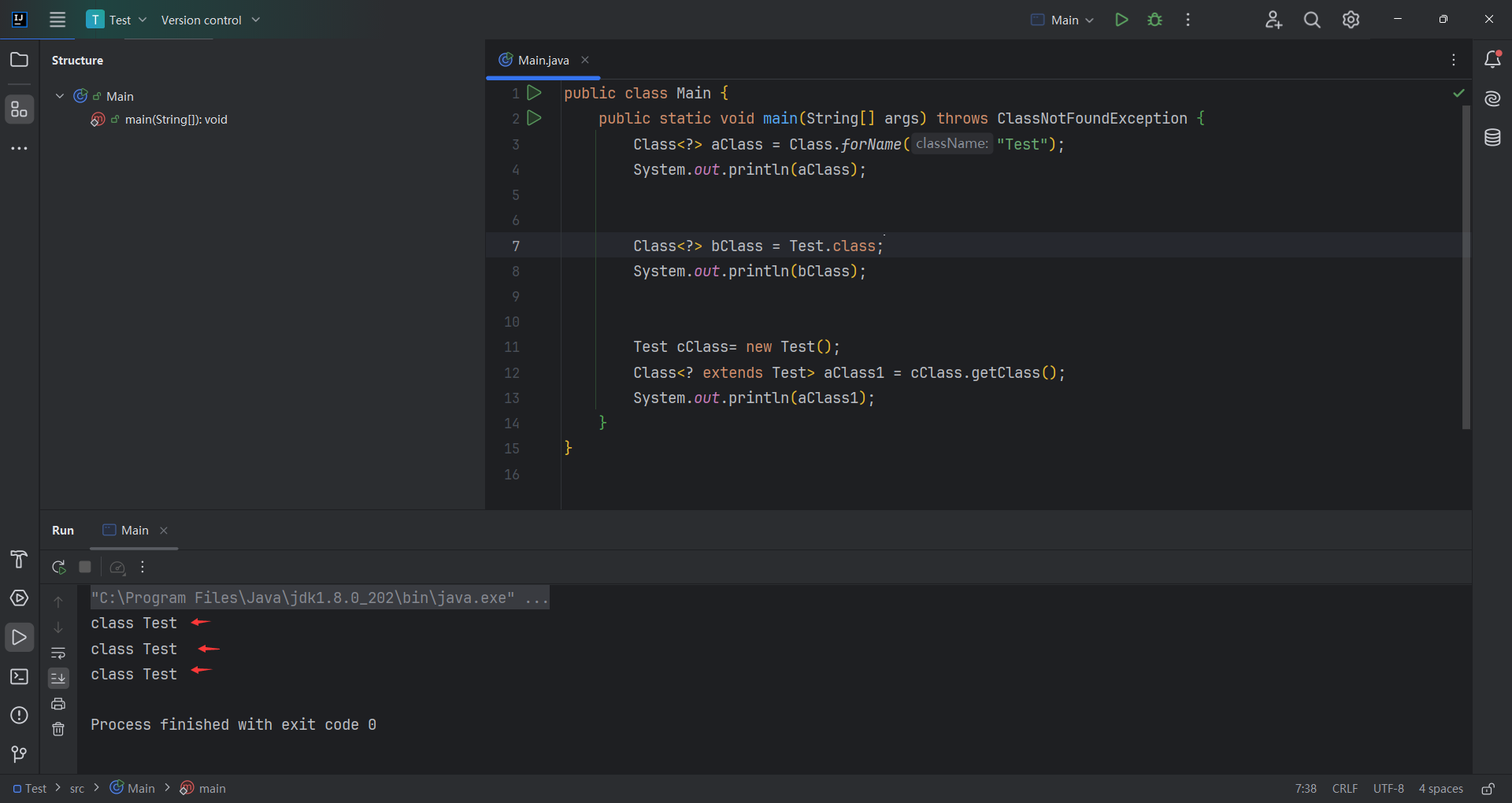Select the Main class in the Structure tree
Image resolution: width=1512 pixels, height=803 pixels.
click(120, 96)
